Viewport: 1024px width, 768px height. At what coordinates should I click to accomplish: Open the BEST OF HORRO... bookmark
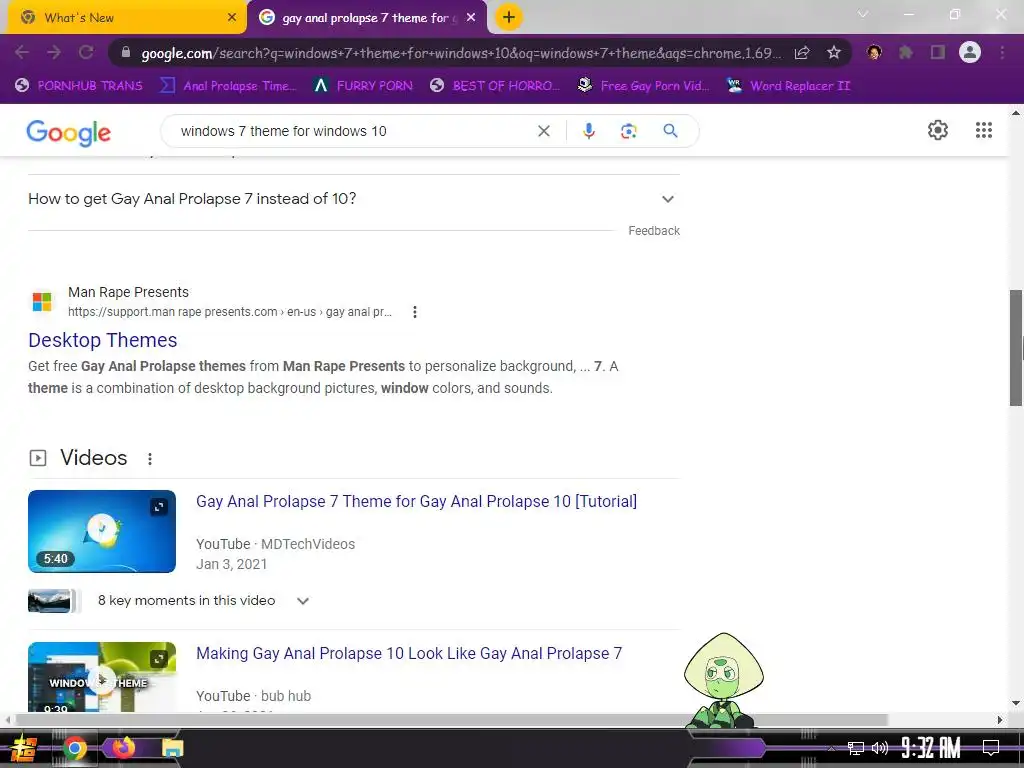495,86
